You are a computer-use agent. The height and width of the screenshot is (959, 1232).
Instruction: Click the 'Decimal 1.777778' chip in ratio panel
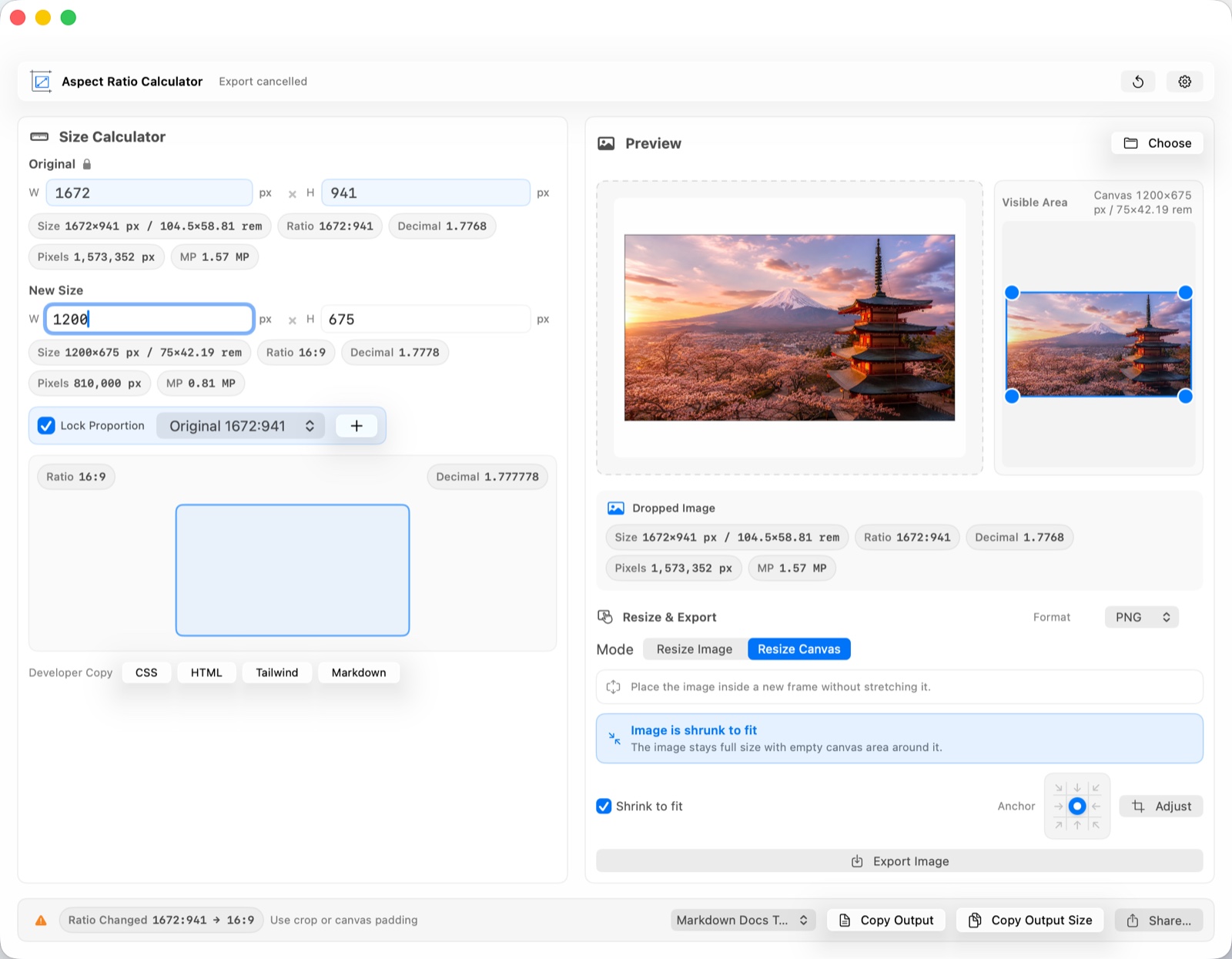pyautogui.click(x=487, y=477)
